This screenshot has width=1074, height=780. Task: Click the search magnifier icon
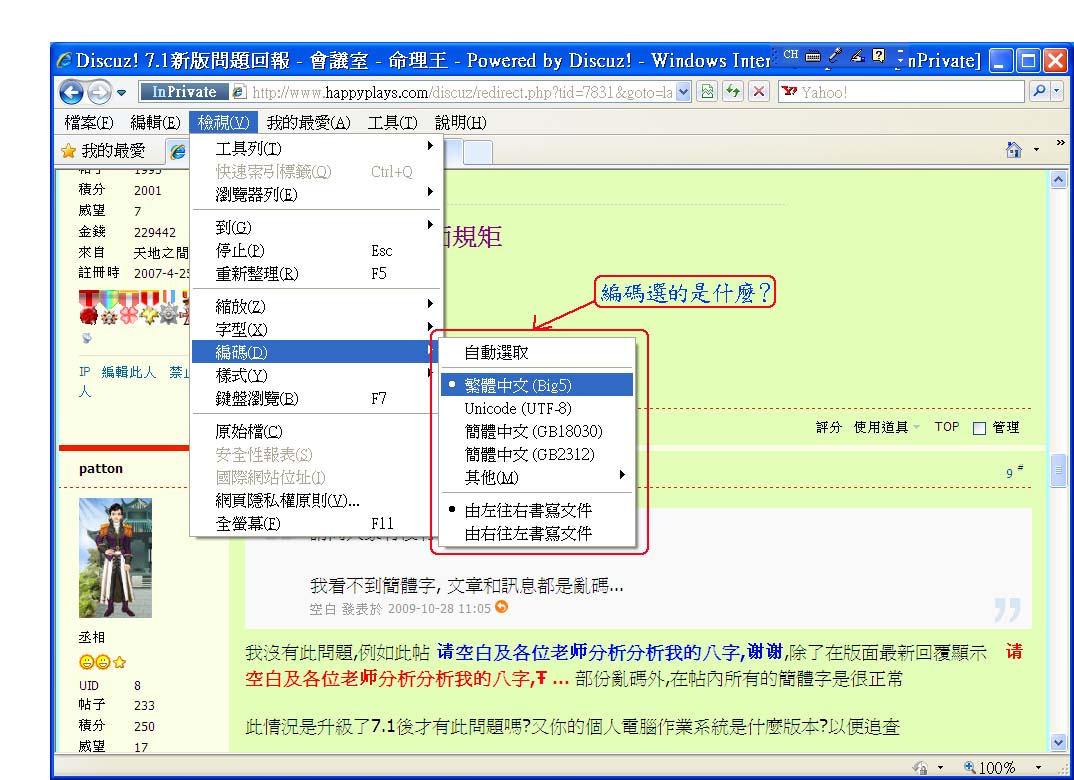click(1039, 92)
